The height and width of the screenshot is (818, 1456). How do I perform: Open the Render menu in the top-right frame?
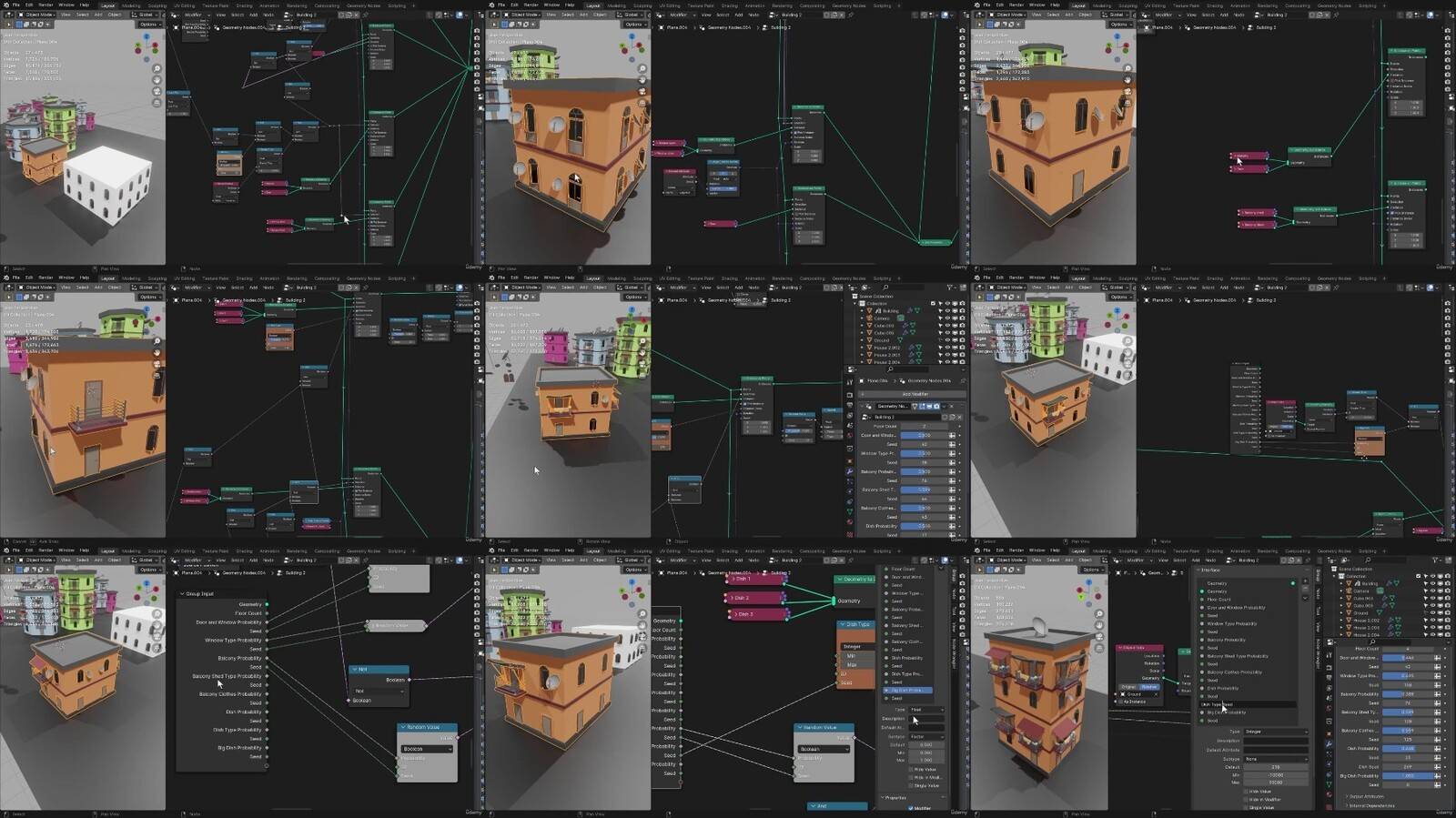coord(1016,5)
